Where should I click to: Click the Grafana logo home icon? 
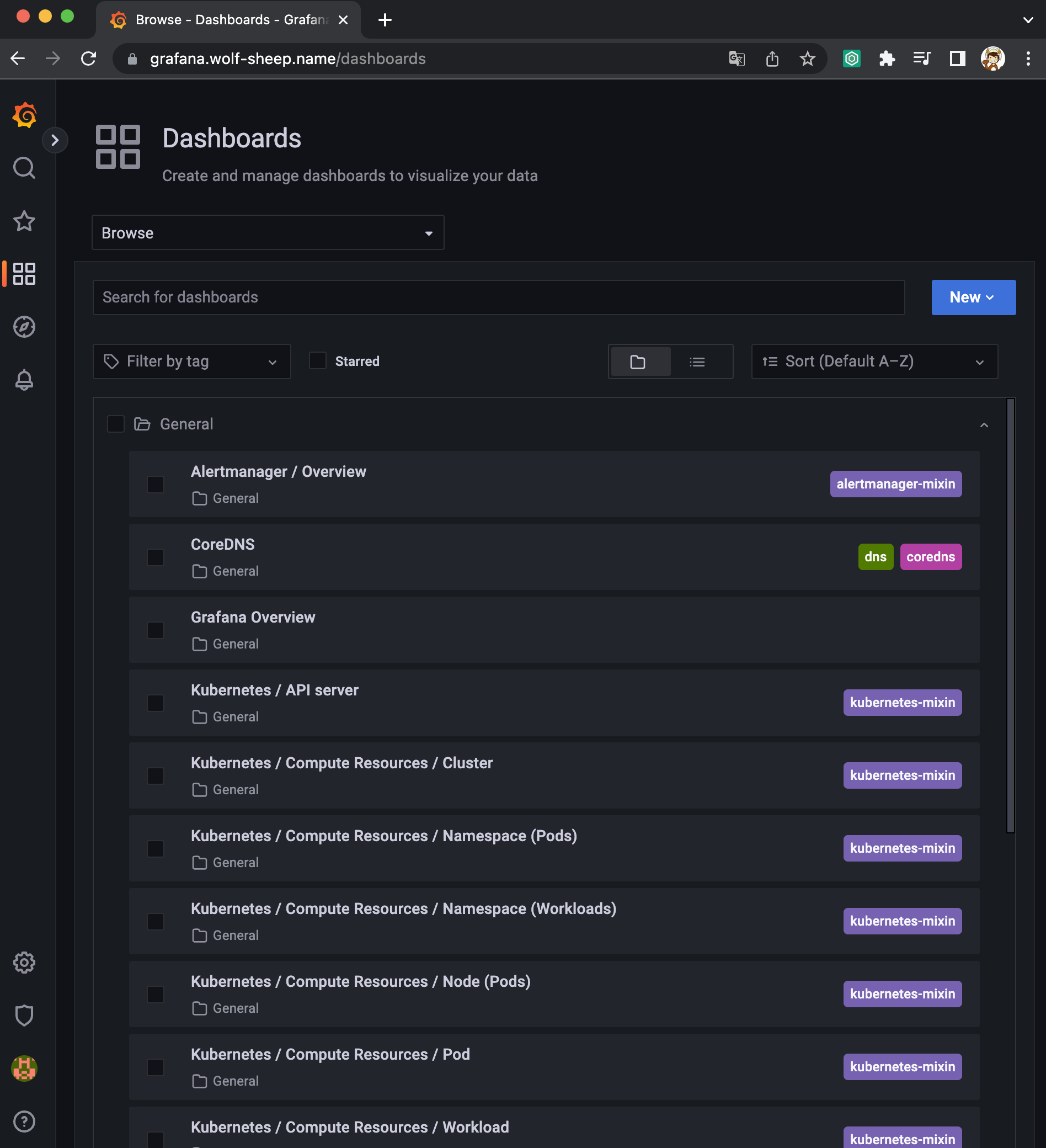click(x=24, y=115)
